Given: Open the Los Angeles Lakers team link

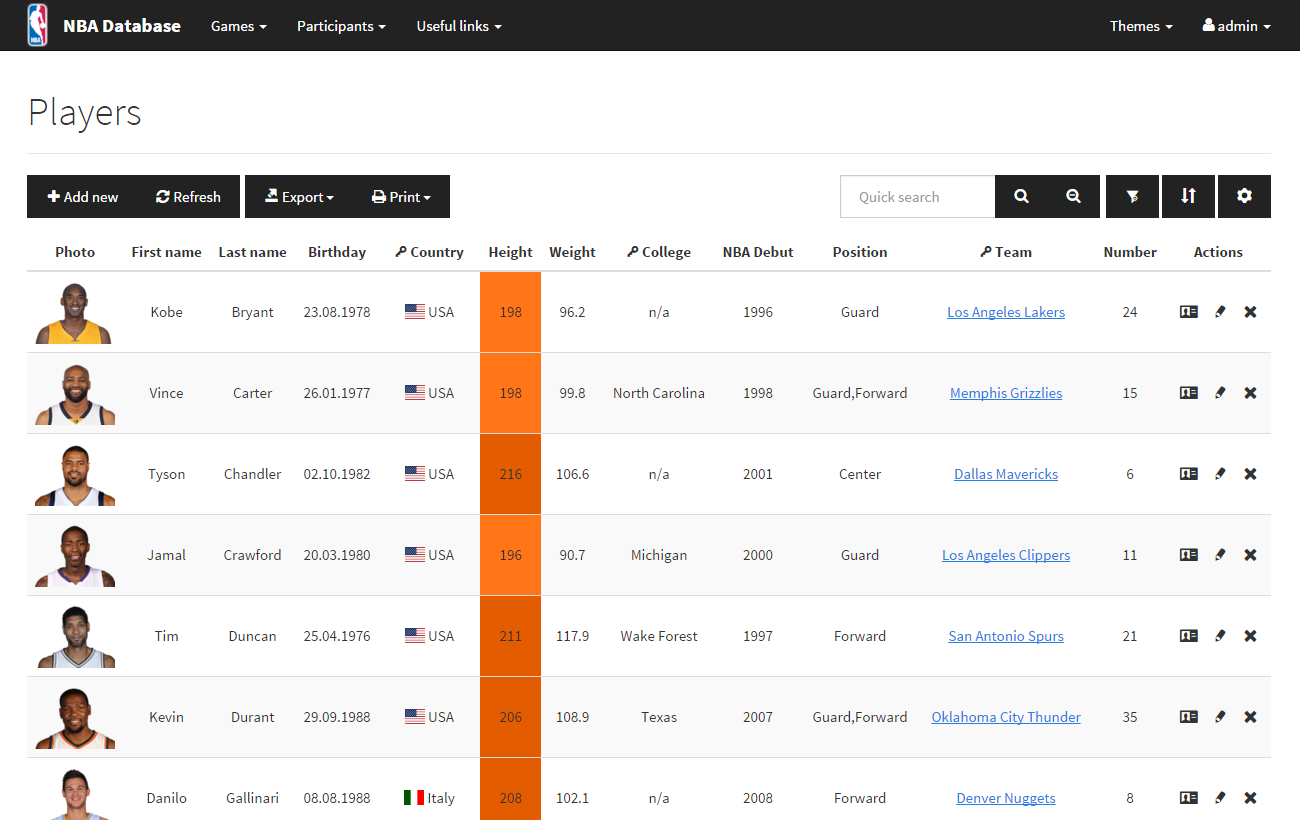Looking at the screenshot, I should 1006,312.
